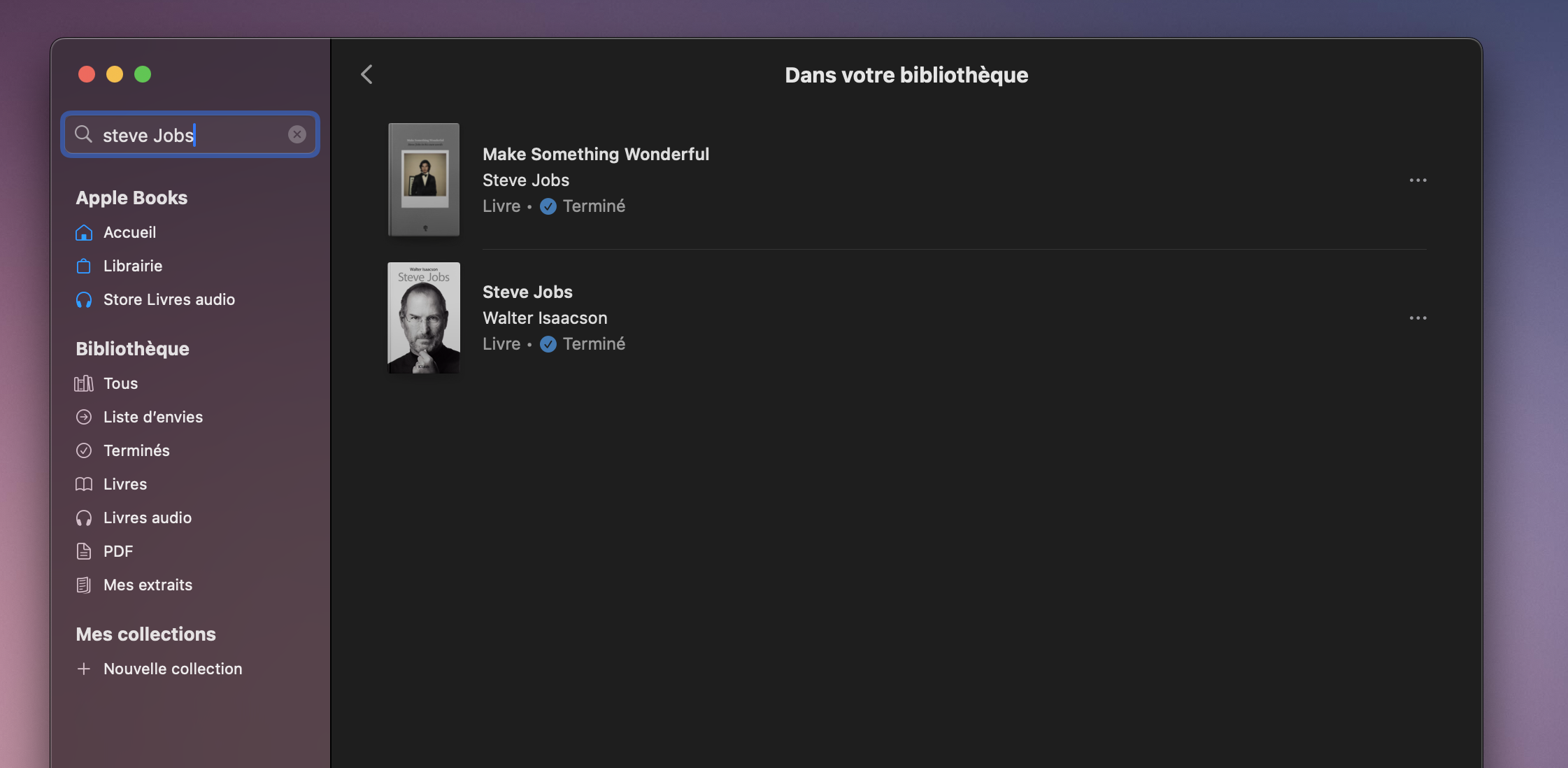
Task: Click Terminé checkmark on Make Something Wonderful
Action: 548,206
